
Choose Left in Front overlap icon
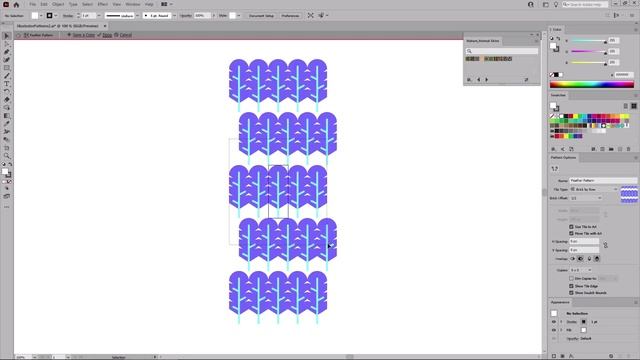[572, 259]
